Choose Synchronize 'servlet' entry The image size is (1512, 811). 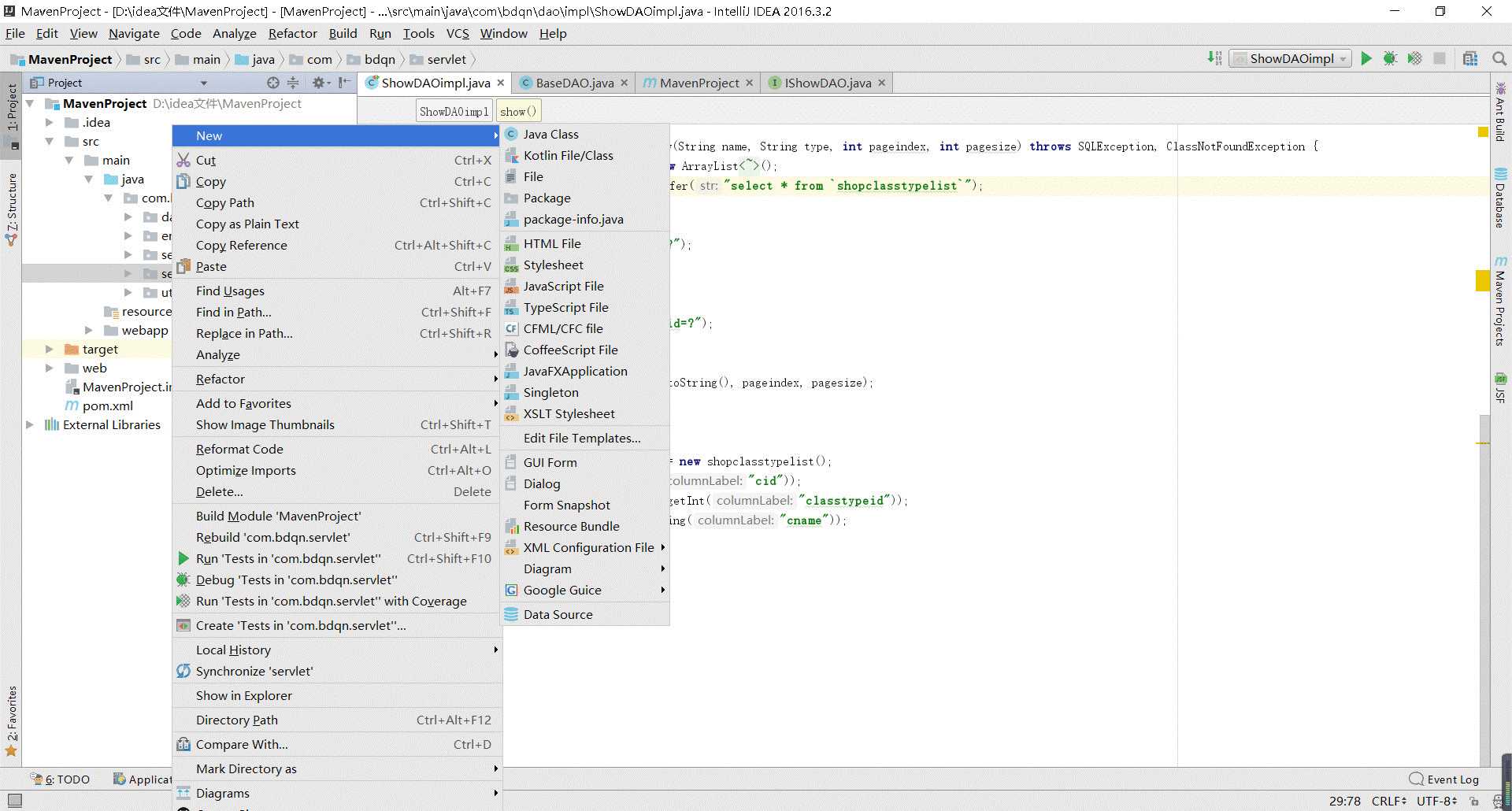(337, 671)
